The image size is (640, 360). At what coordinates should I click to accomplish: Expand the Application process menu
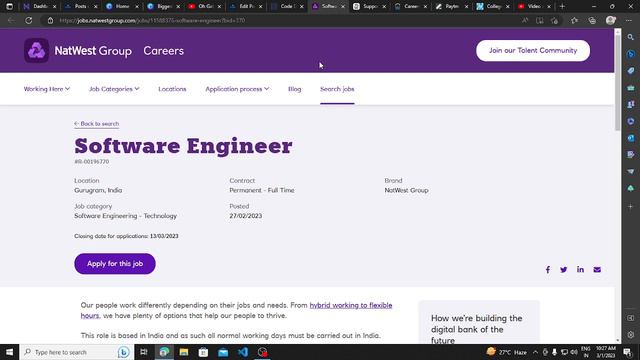coord(237,89)
